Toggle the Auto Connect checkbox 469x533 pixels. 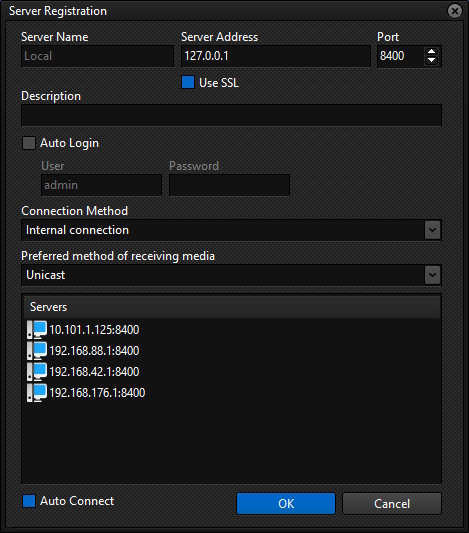[x=29, y=501]
